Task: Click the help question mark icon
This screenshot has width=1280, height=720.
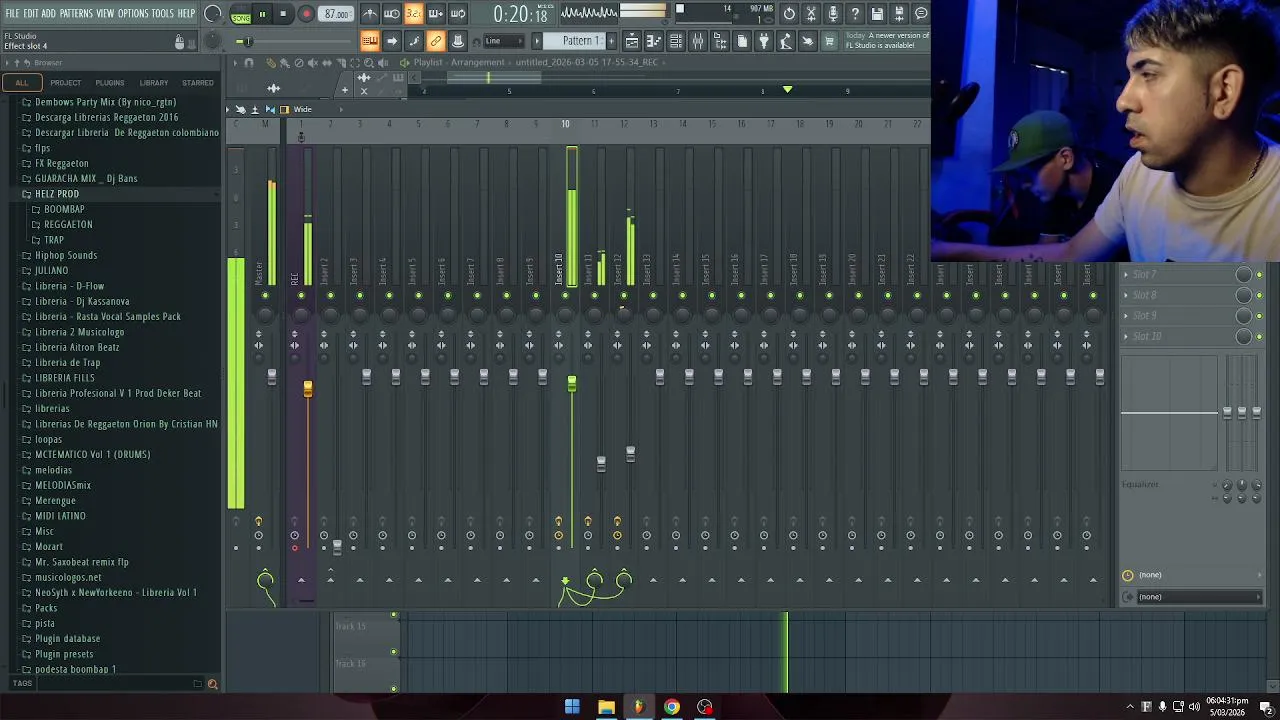Action: 855,14
